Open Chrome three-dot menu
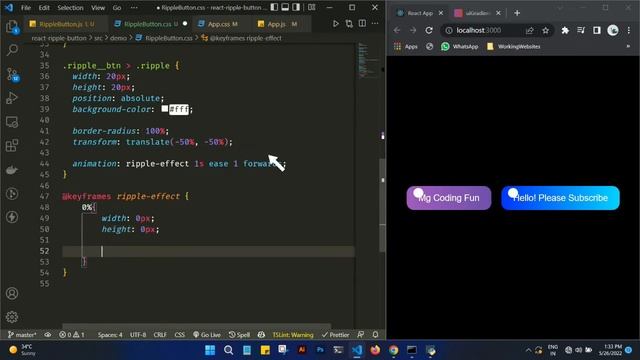The image size is (640, 360). (629, 30)
